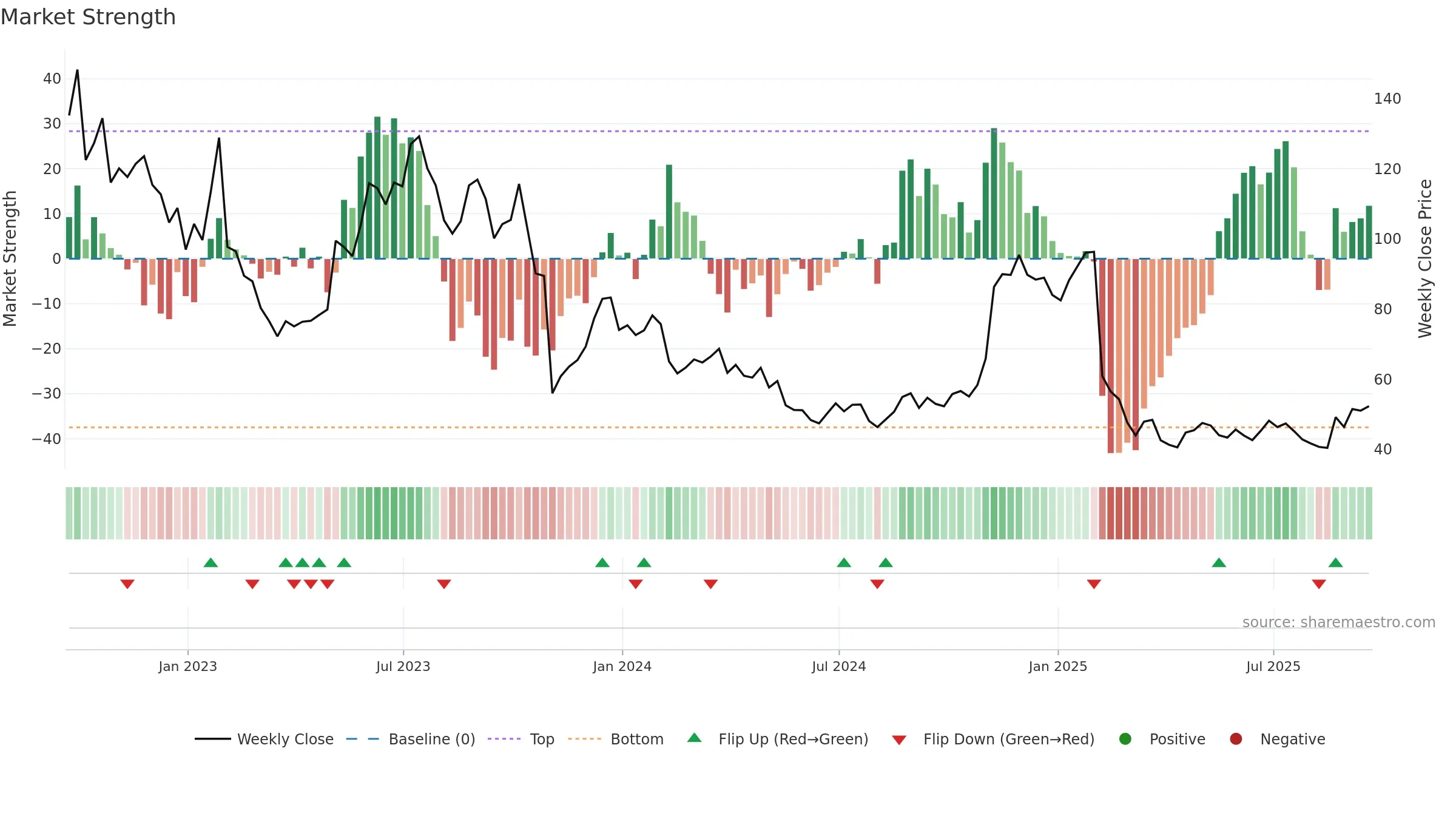The height and width of the screenshot is (819, 1456).
Task: Click the 'Jan 2023' x-axis label
Action: click(188, 666)
